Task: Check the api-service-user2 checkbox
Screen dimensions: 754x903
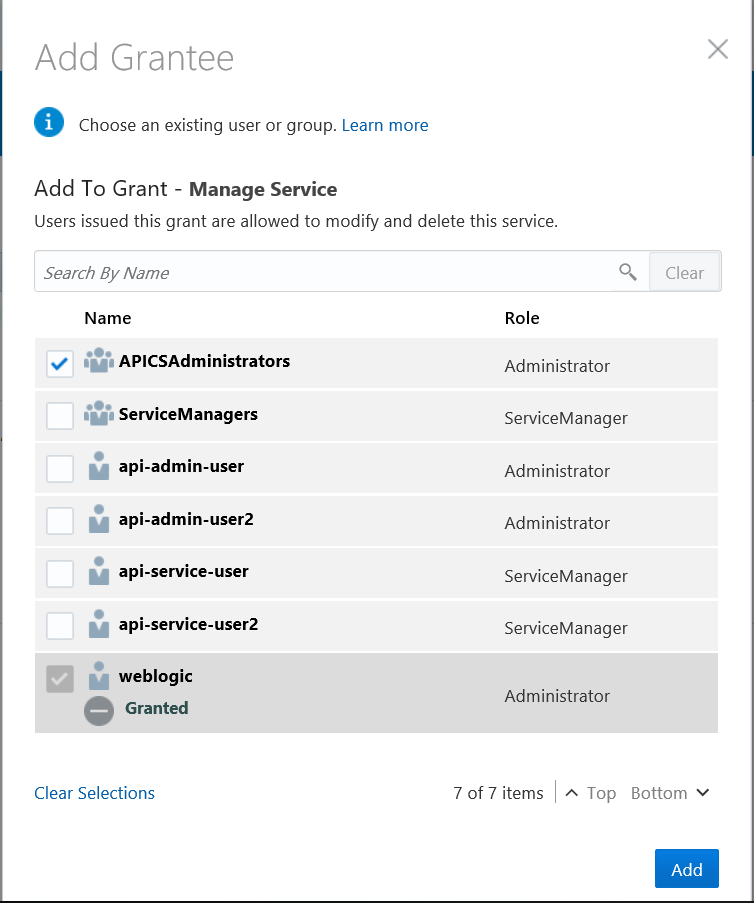Action: [x=59, y=623]
